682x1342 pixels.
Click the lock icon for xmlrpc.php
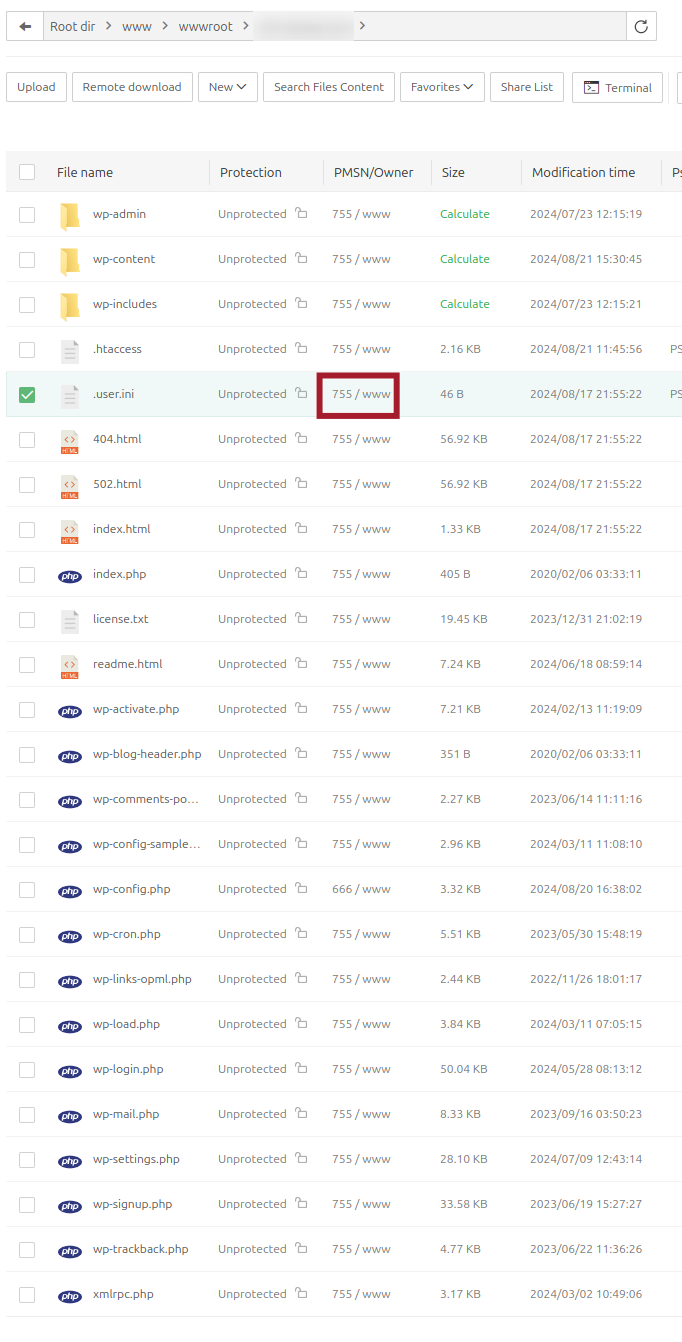(301, 1294)
